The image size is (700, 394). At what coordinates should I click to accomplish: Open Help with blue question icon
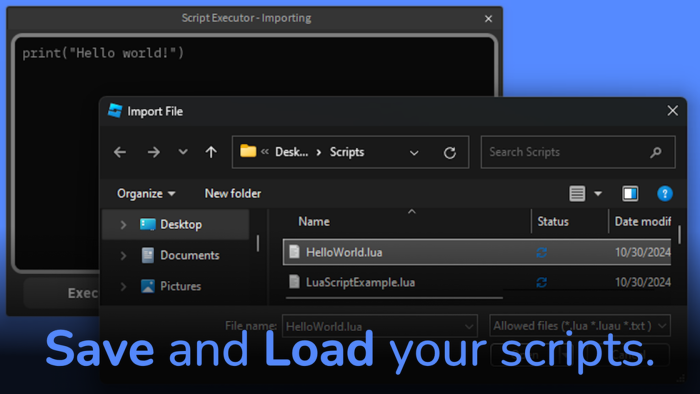tap(665, 194)
